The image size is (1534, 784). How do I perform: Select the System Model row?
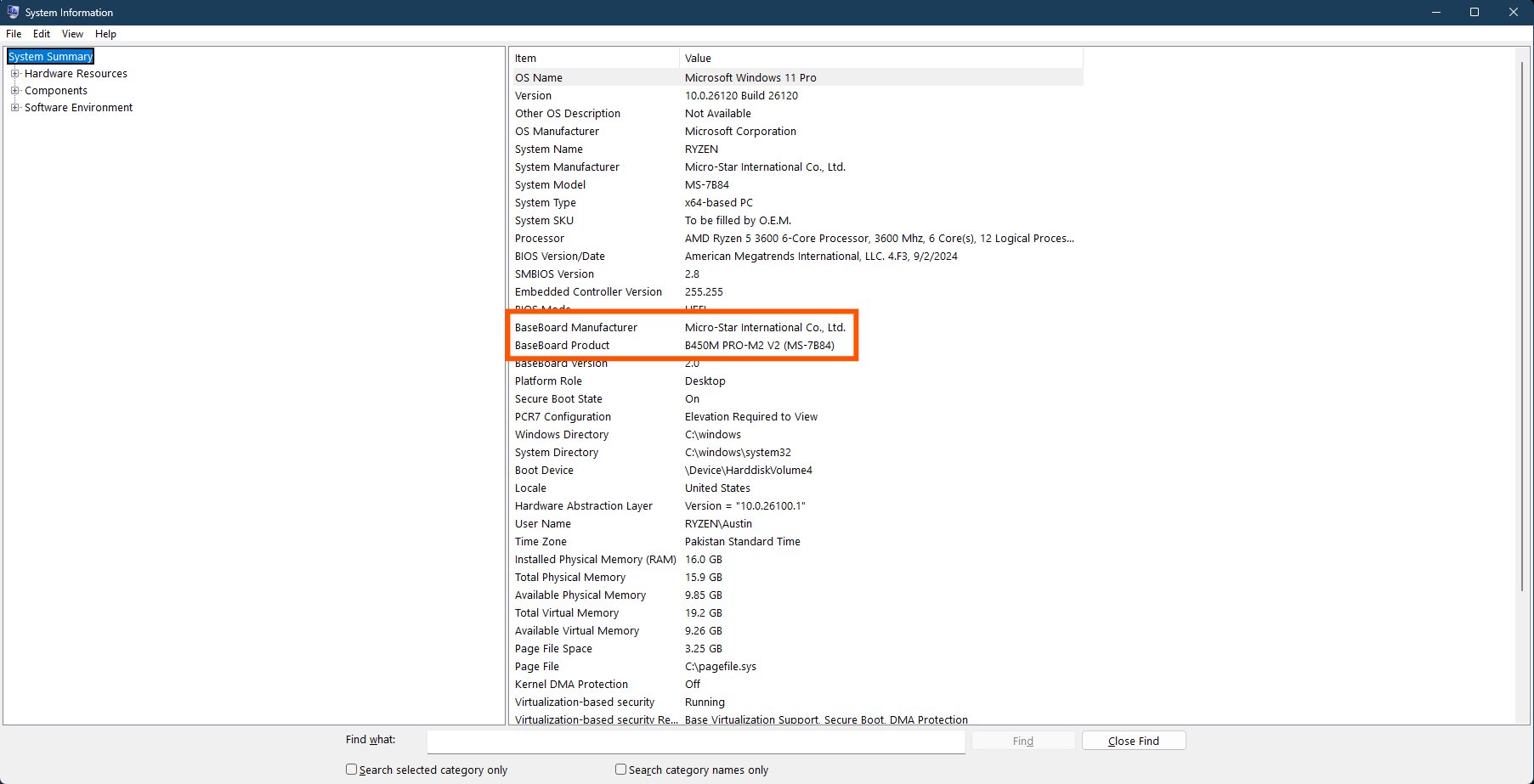tap(796, 184)
